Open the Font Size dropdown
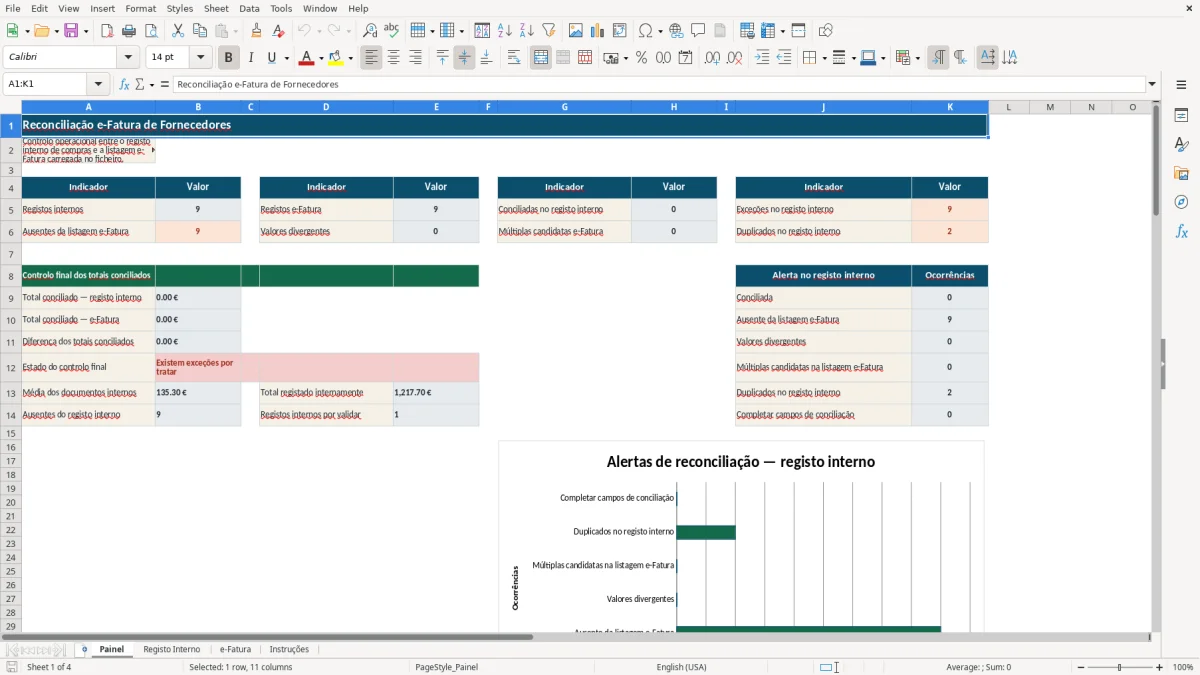This screenshot has width=1200, height=675. pos(200,58)
